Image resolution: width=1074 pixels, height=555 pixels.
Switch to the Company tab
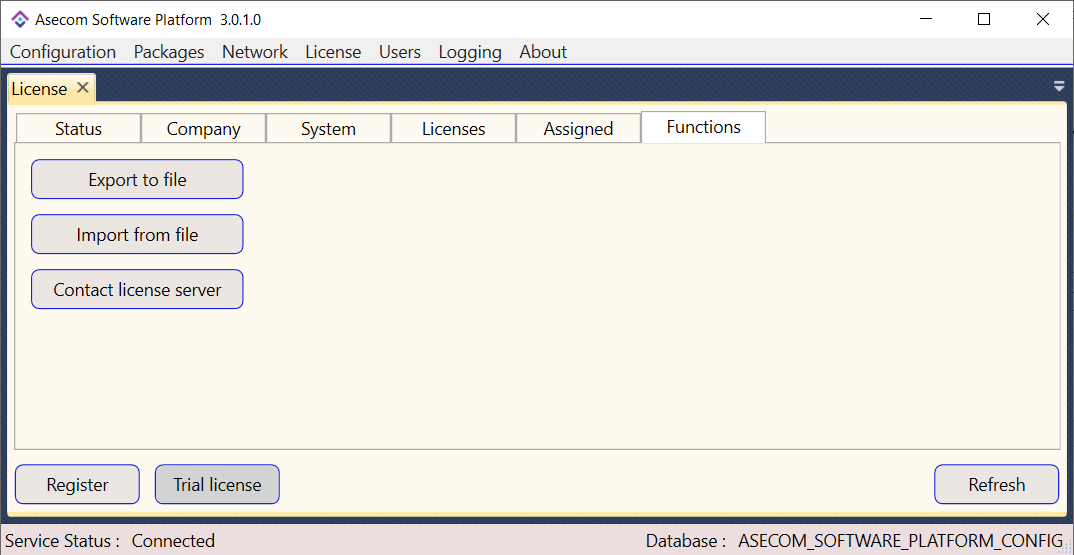(203, 129)
